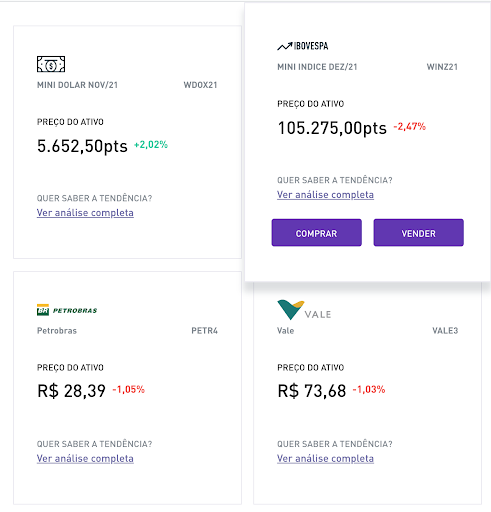Click the VENDER button
Image resolution: width=491 pixels, height=512 pixels.
click(419, 233)
